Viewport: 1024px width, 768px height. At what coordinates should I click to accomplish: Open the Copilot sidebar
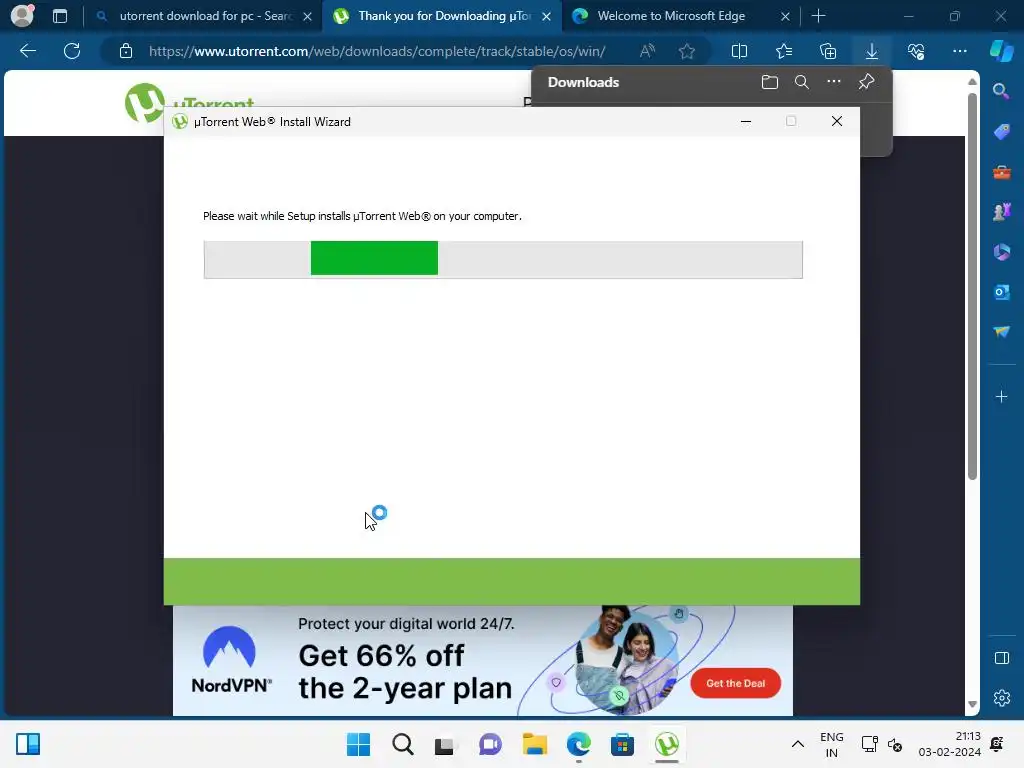click(1002, 51)
